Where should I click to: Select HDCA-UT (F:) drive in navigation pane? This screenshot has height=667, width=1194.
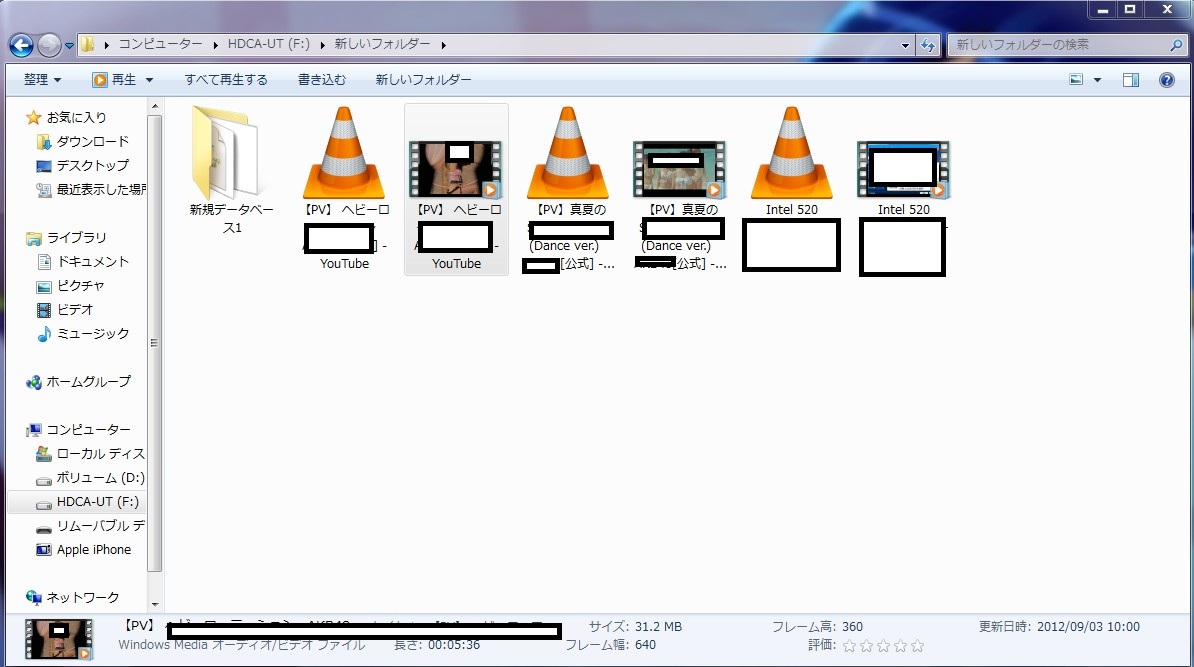tap(97, 502)
